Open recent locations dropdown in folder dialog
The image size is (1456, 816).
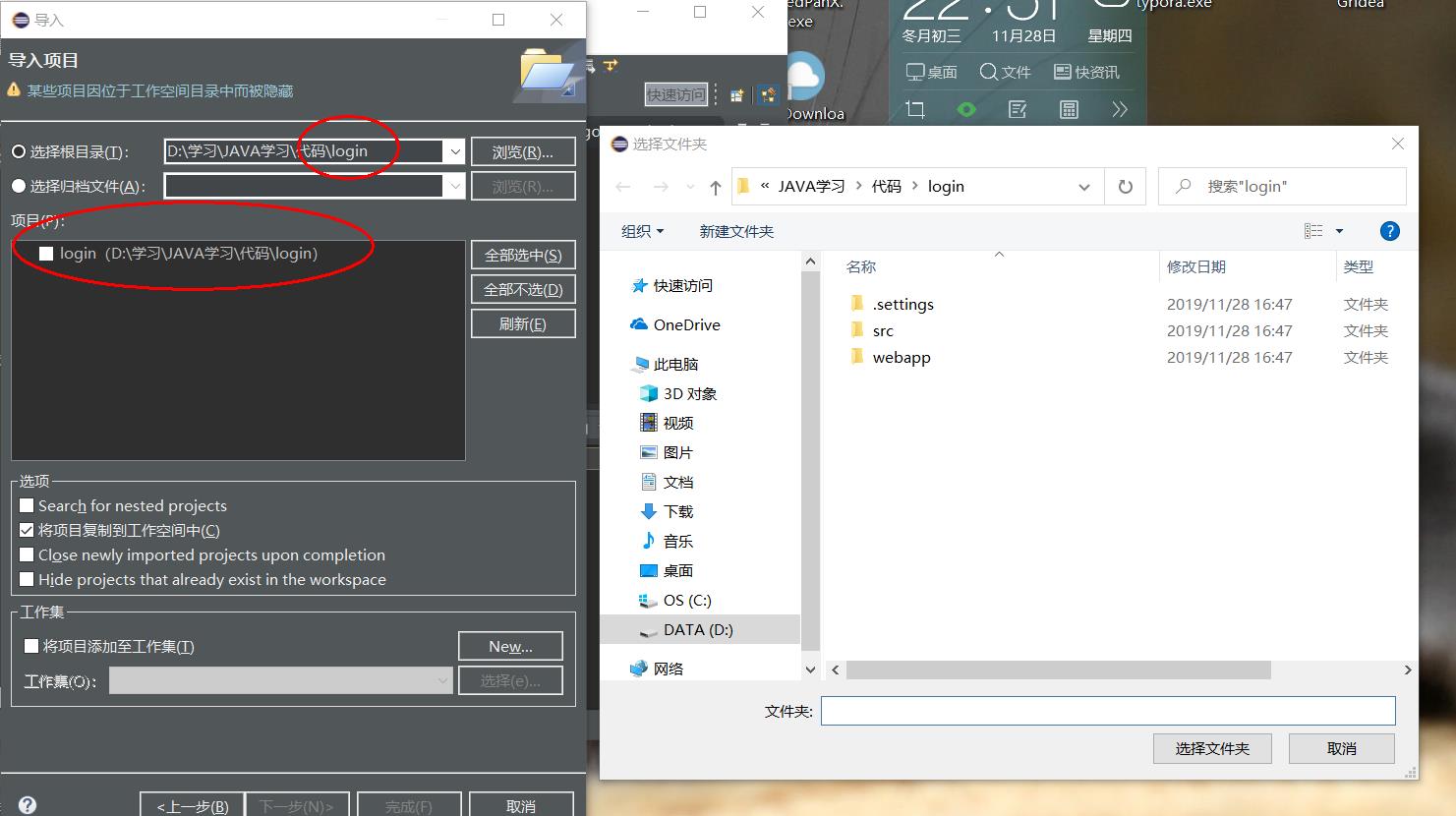tap(690, 187)
